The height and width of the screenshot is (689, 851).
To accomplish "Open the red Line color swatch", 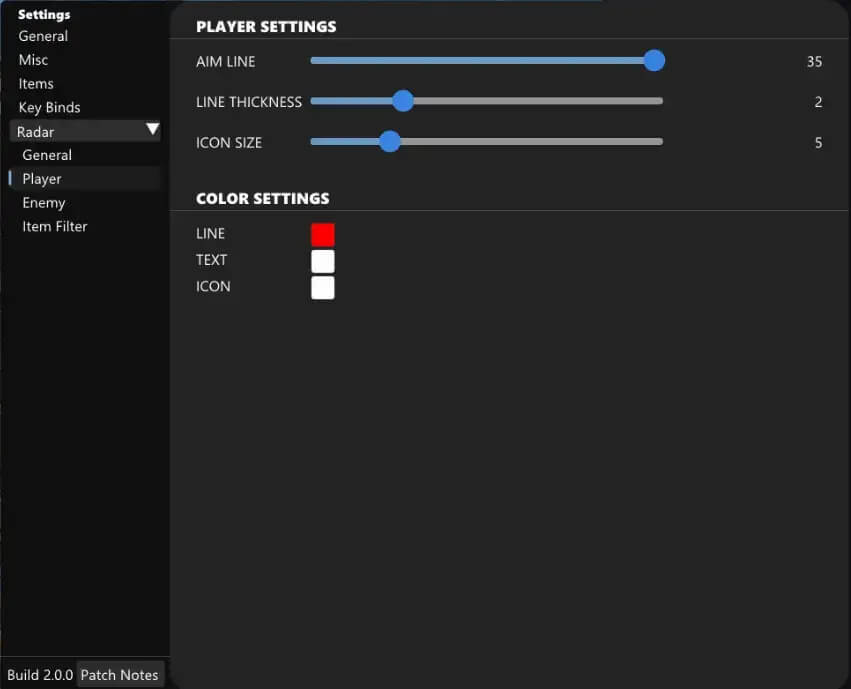I will (x=322, y=235).
